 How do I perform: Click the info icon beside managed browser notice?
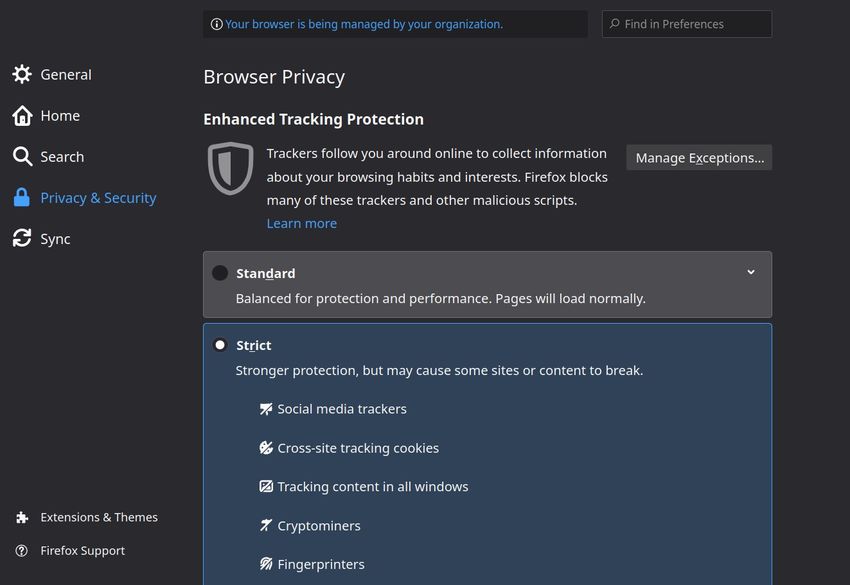pos(216,24)
